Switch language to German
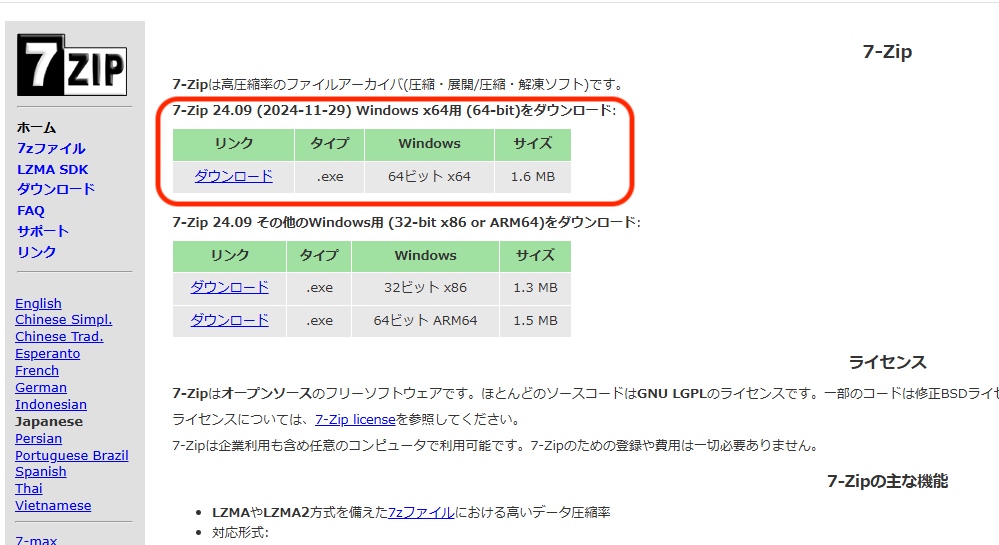The height and width of the screenshot is (545, 999). (41, 388)
